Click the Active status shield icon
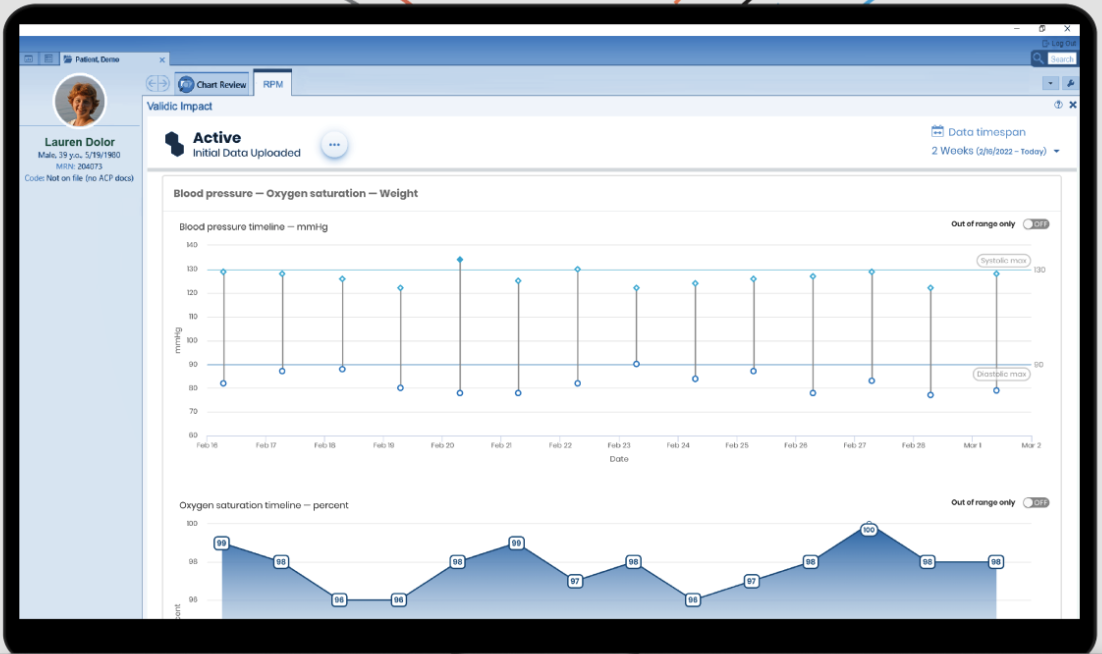1102x654 pixels. [x=172, y=141]
